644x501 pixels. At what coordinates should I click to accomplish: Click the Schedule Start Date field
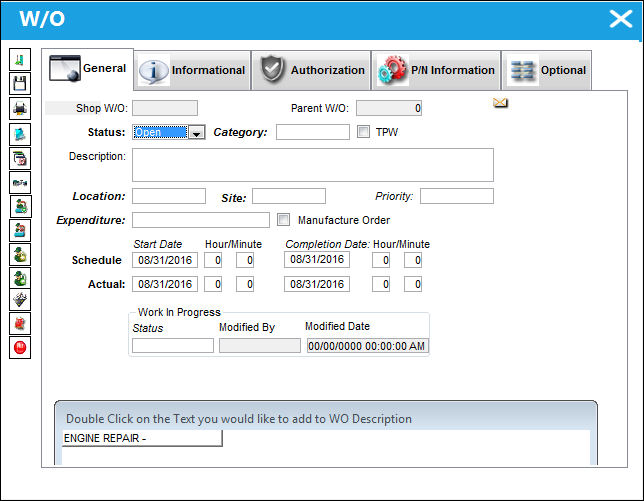click(x=165, y=260)
